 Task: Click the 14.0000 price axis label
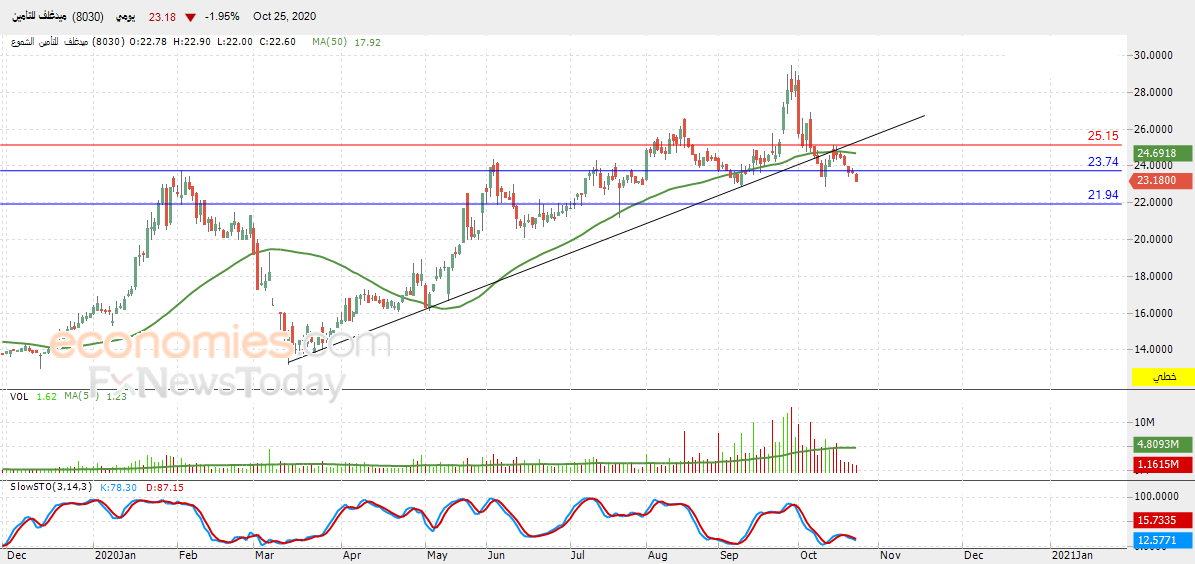tap(1152, 350)
